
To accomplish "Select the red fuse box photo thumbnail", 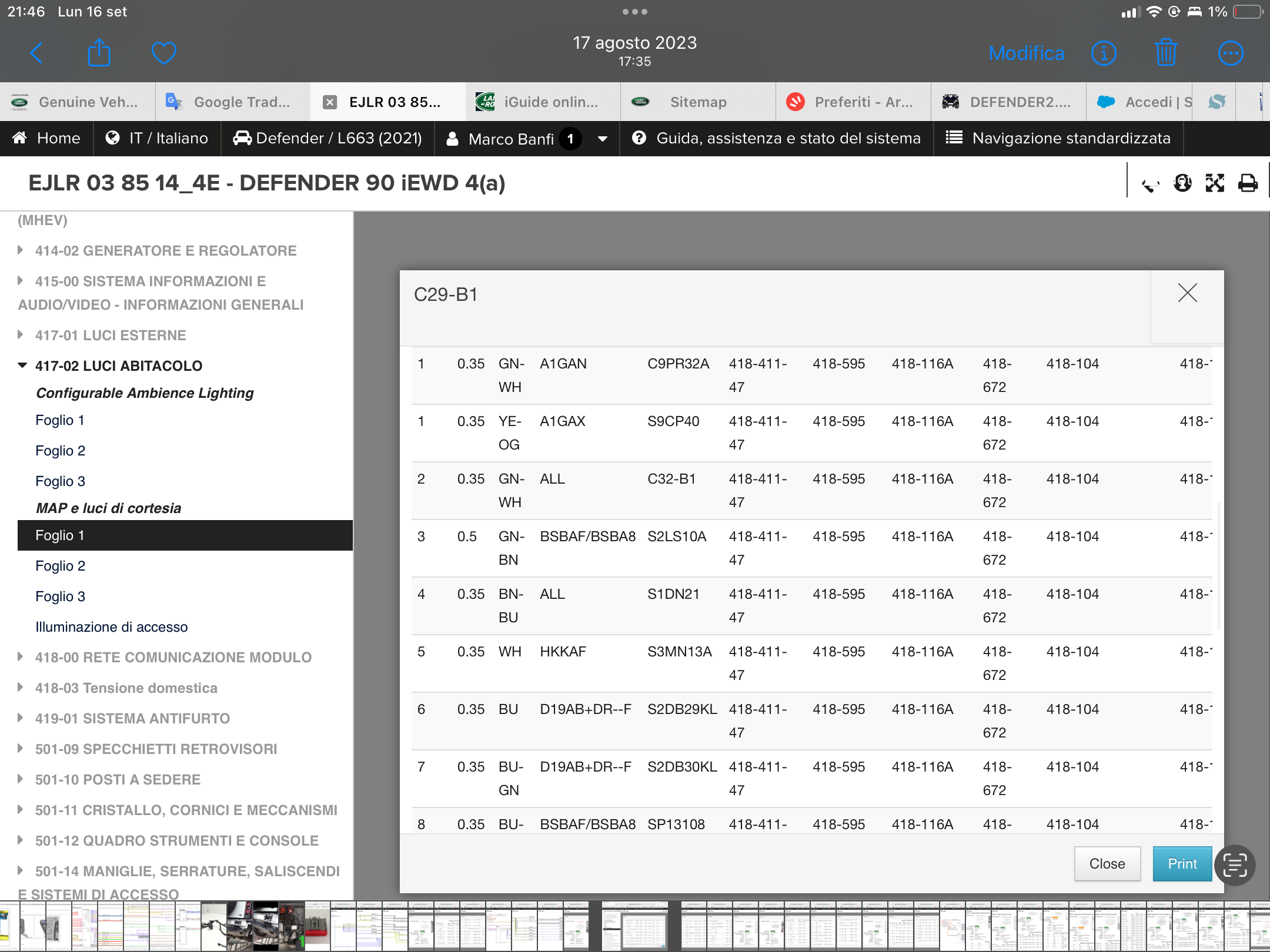I will (317, 926).
